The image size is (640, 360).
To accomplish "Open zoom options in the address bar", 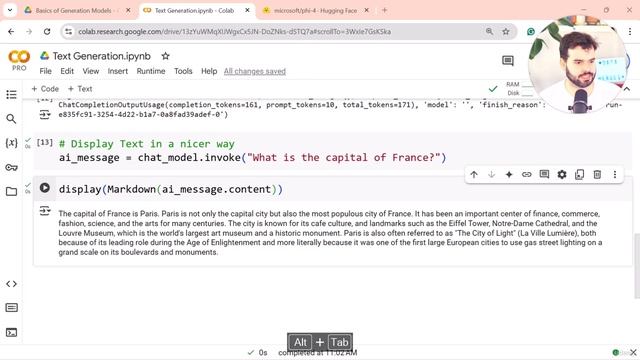I will pyautogui.click(x=489, y=31).
